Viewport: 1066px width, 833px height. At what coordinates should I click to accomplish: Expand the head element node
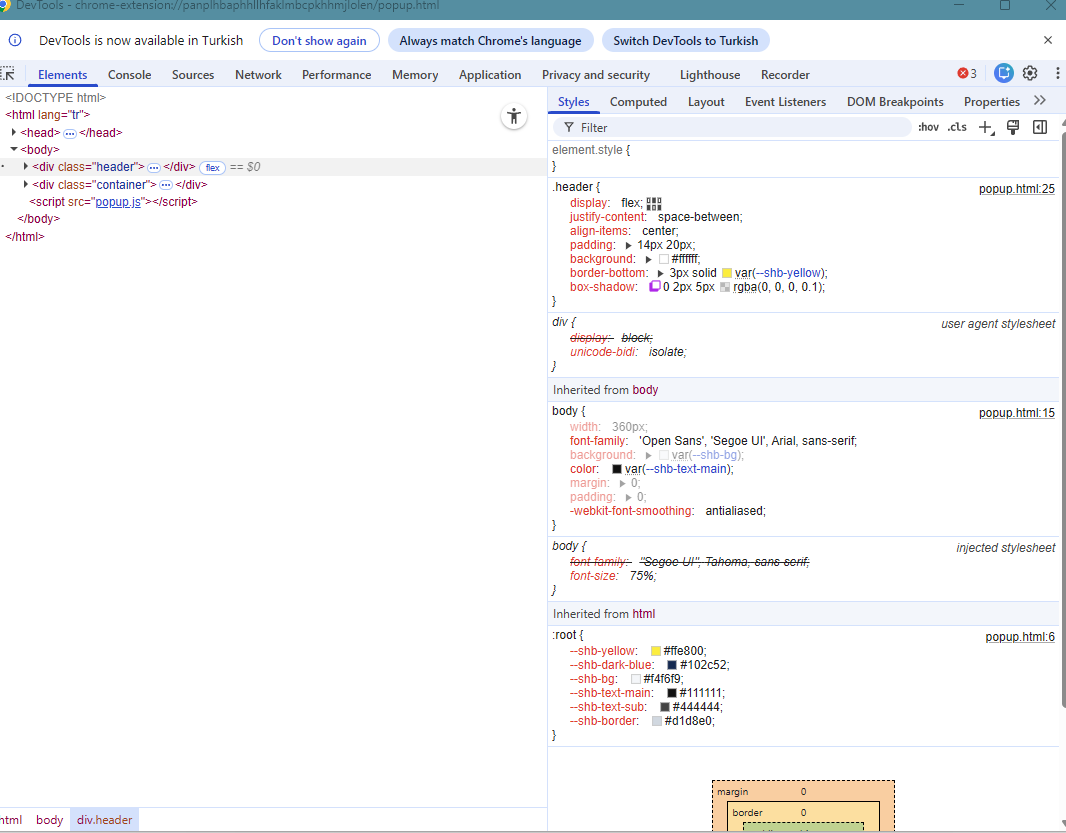coord(14,132)
